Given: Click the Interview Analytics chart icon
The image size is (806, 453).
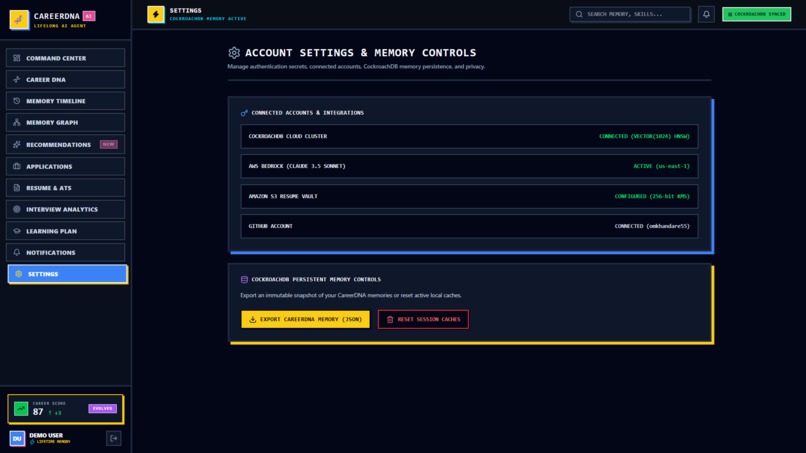Looking at the screenshot, I should (17, 209).
